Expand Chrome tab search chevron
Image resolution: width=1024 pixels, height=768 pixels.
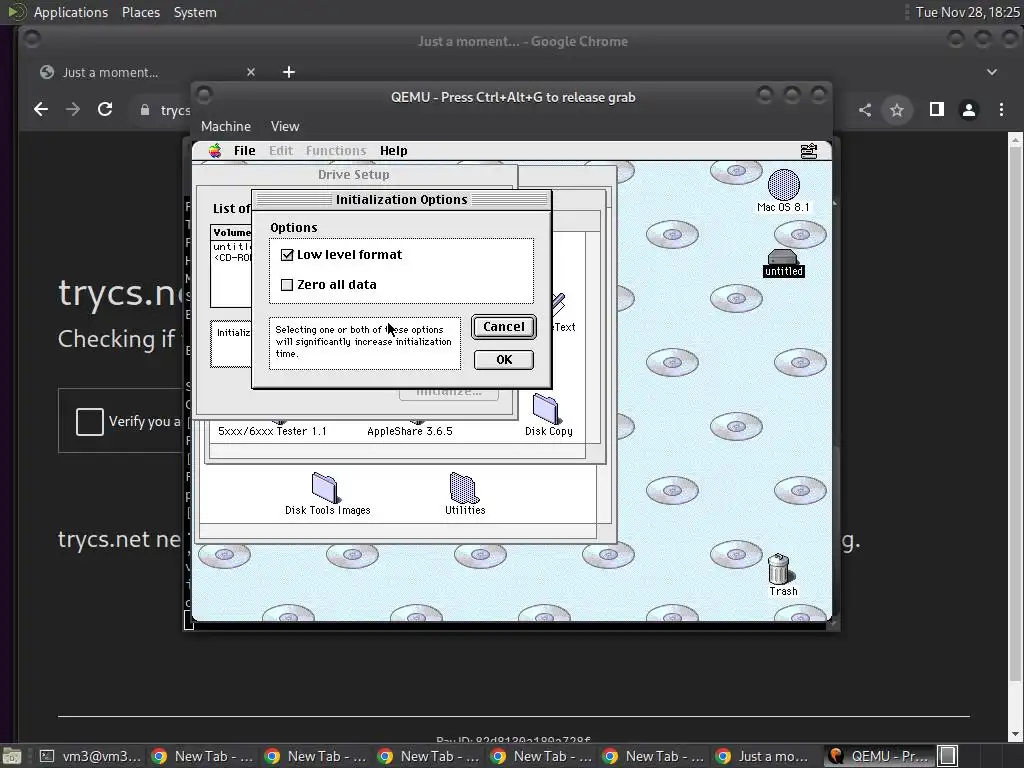[991, 72]
